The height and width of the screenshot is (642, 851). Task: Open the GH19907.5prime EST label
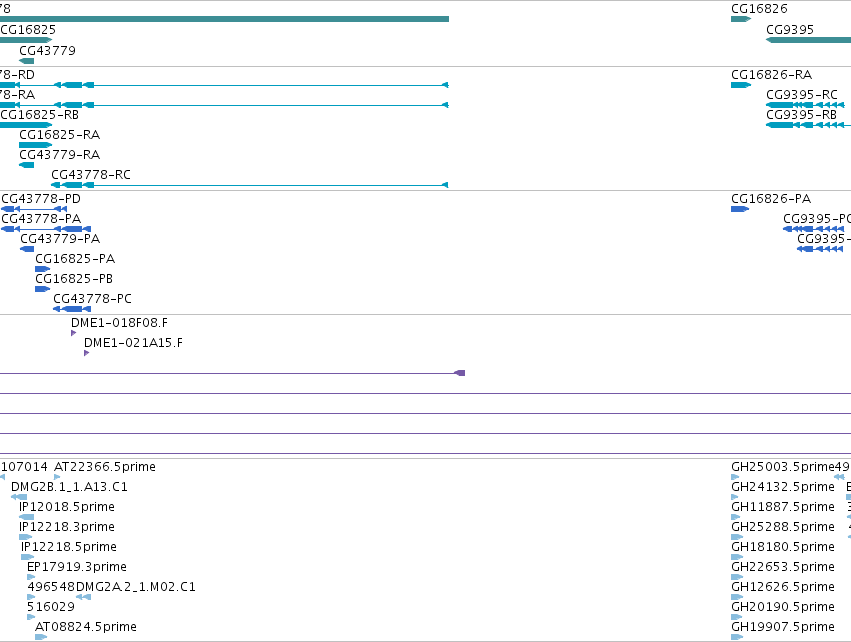[x=783, y=627]
